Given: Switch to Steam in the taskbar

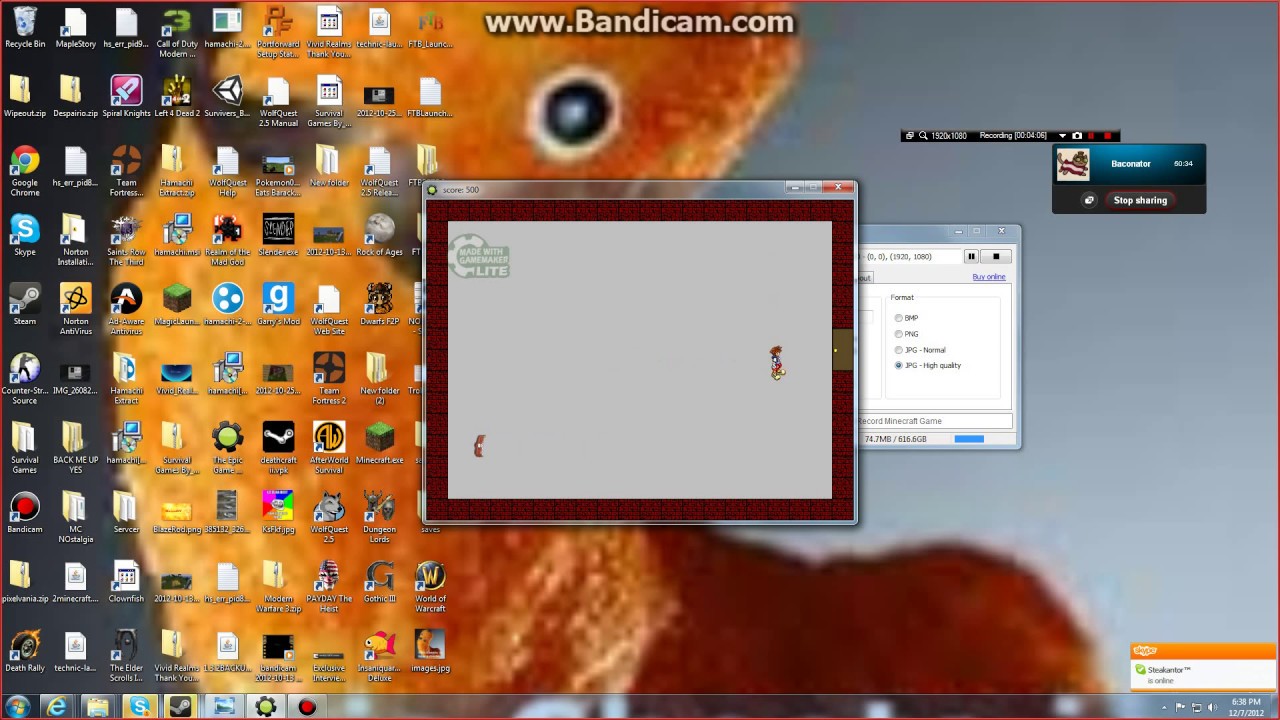Looking at the screenshot, I should tap(181, 707).
